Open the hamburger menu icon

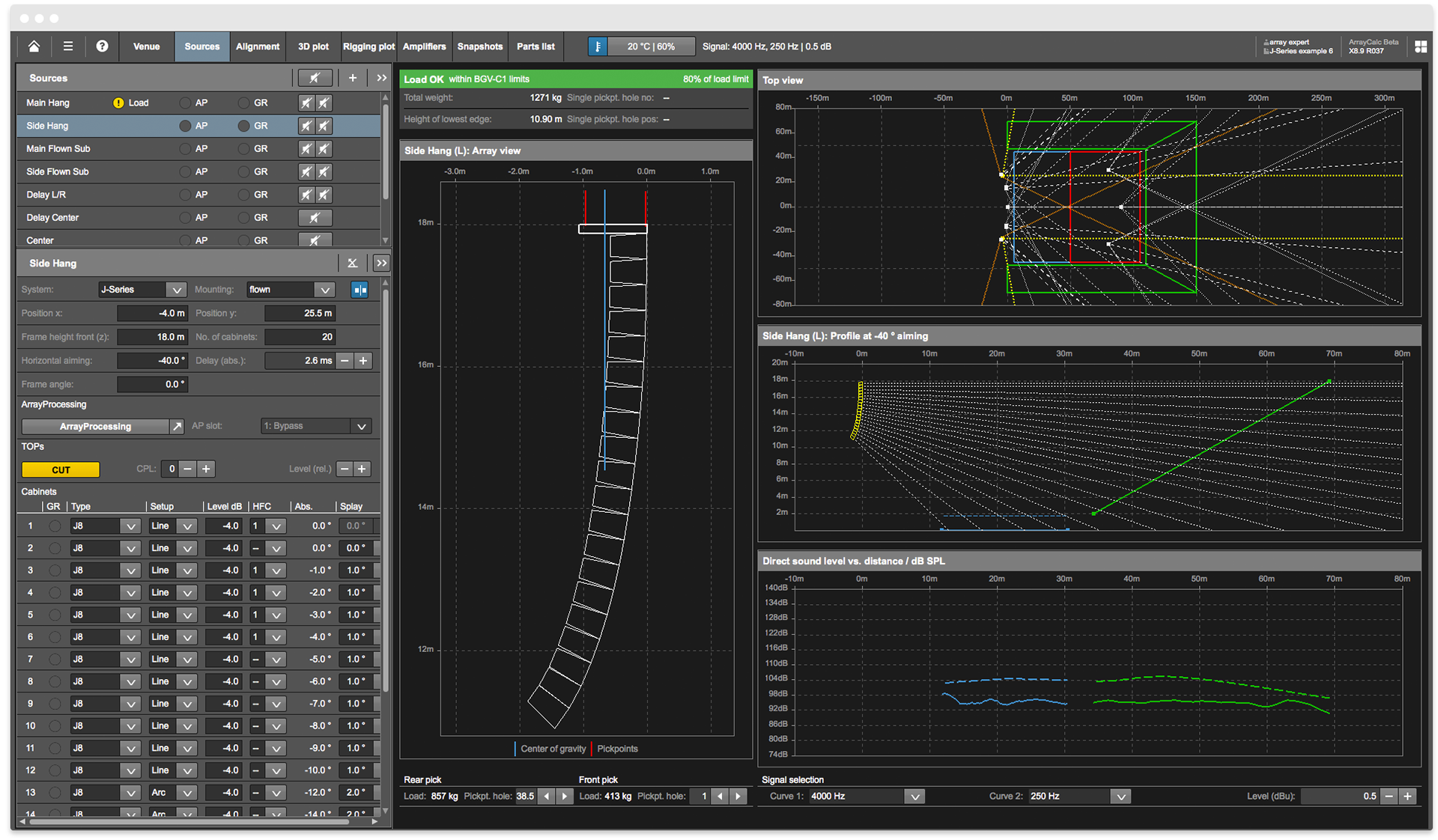(68, 46)
